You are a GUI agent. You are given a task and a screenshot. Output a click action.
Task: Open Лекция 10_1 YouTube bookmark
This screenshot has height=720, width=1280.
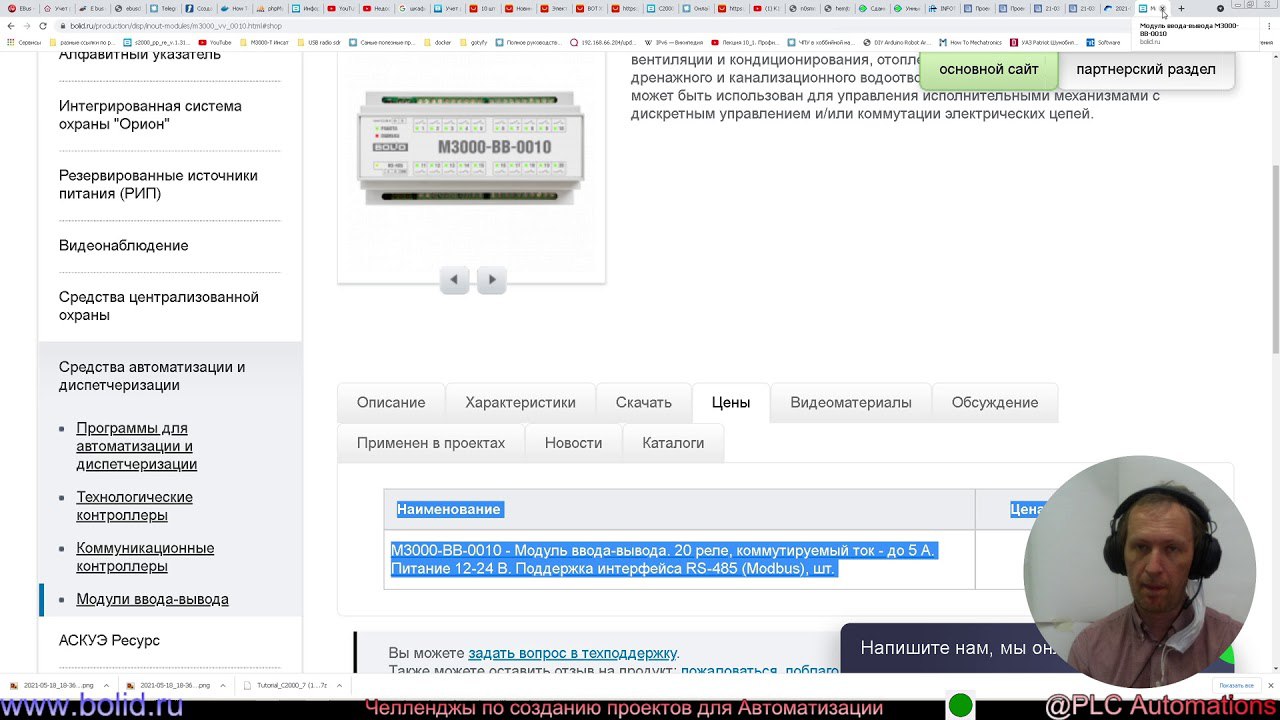click(x=745, y=43)
